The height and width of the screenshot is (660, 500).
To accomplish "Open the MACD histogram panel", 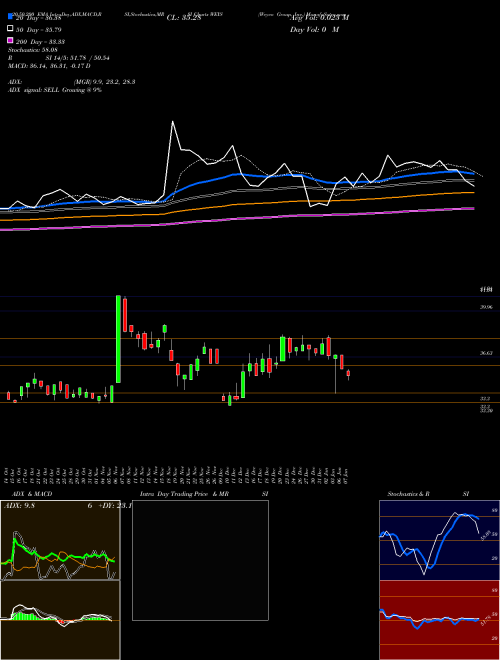I will (x=60, y=620).
